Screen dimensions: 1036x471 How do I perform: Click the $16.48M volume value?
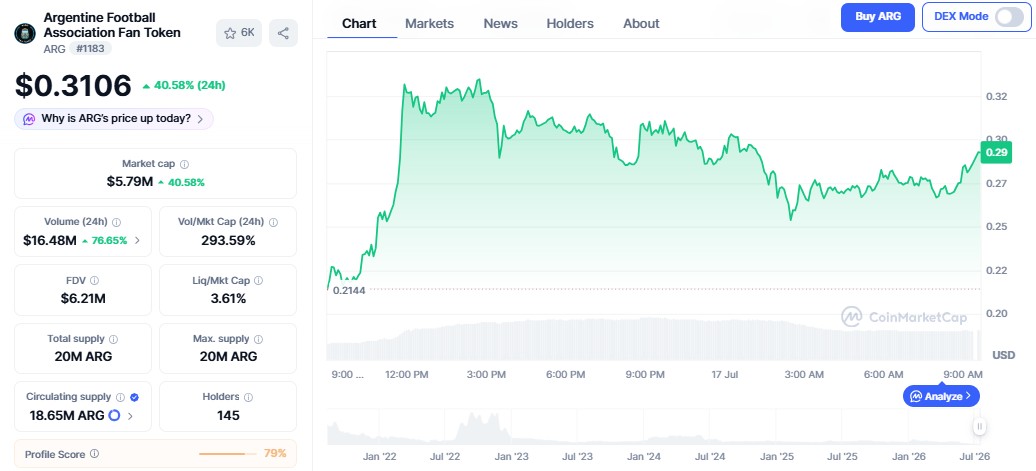pyautogui.click(x=50, y=240)
